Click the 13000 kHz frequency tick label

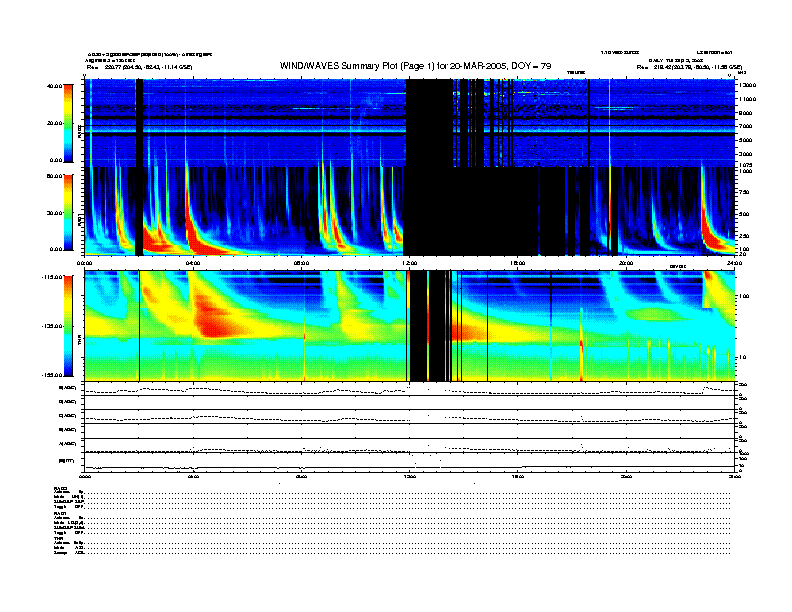(x=748, y=85)
